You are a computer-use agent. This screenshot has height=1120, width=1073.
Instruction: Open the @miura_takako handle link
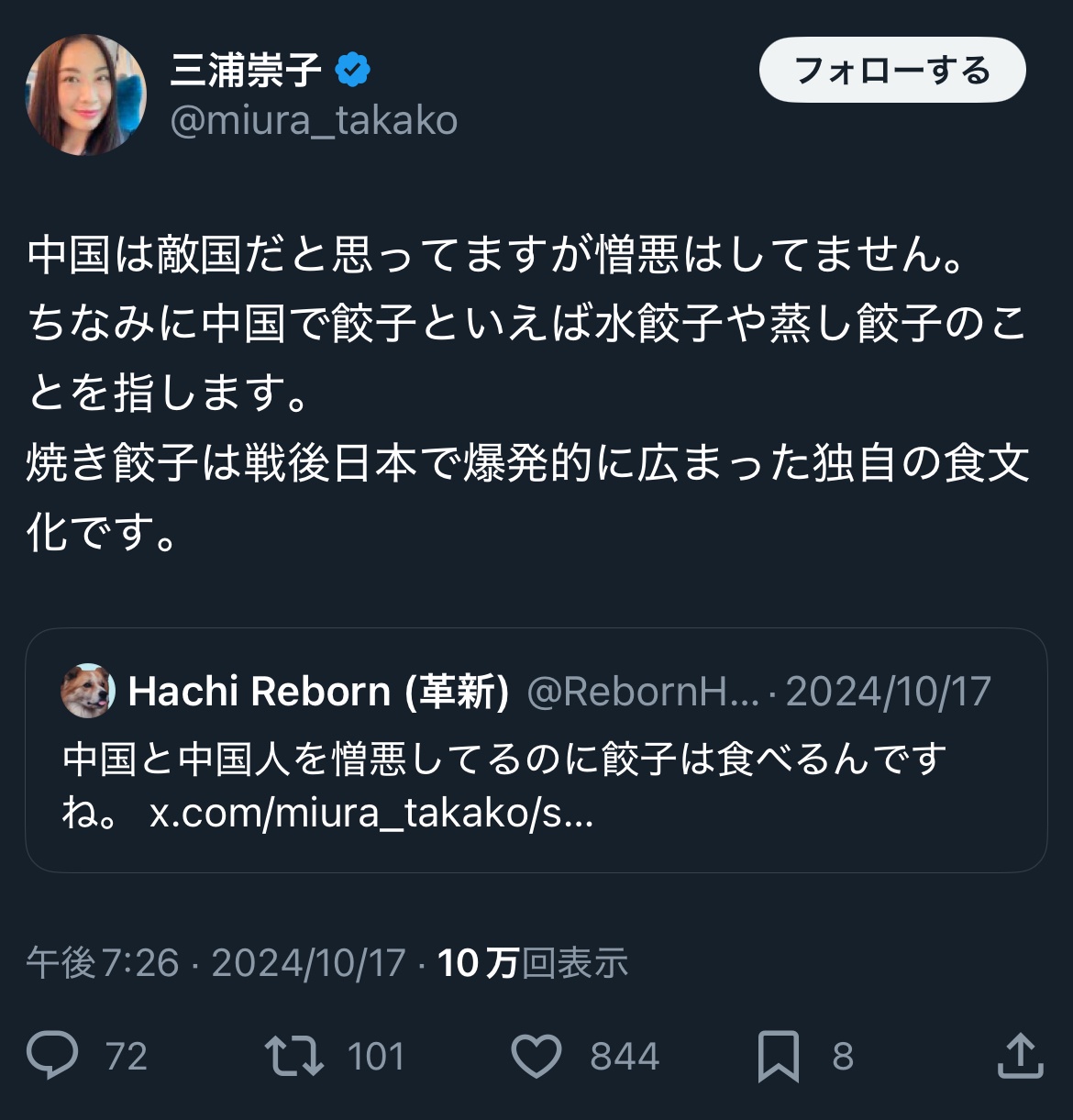314,120
